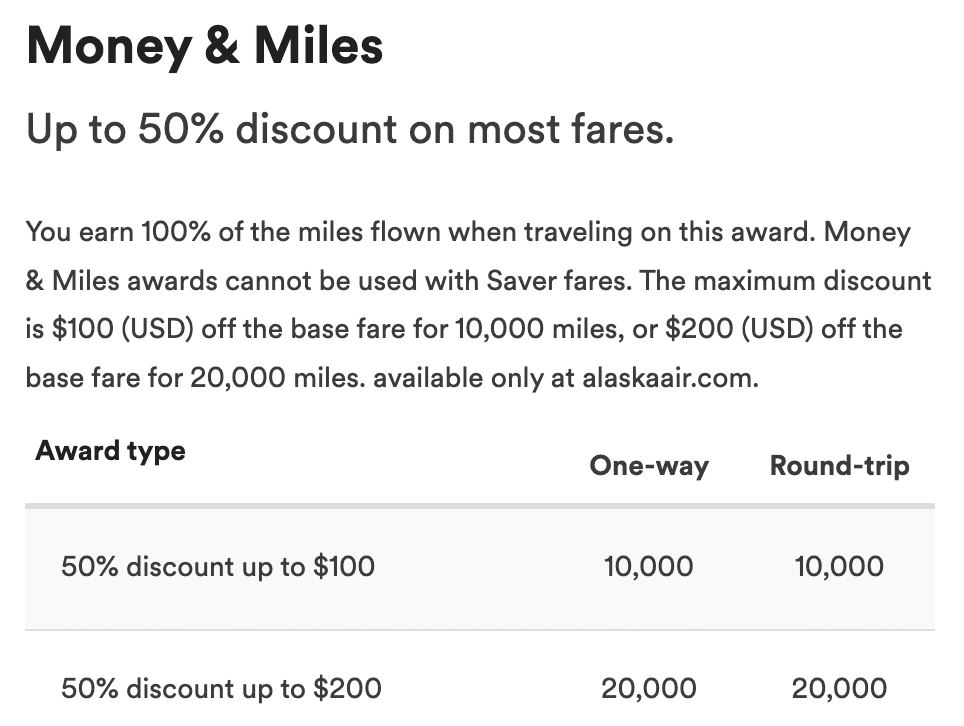
Task: Click the Round-trip 20,000 miles cell
Action: 839,688
